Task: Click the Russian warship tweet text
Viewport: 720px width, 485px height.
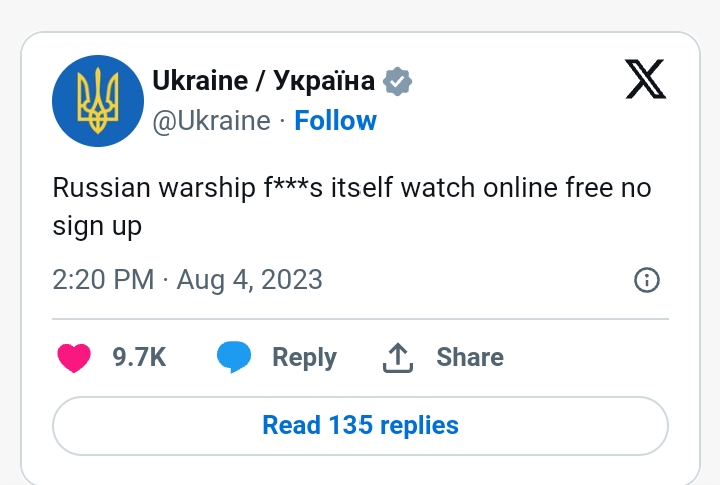Action: click(352, 207)
